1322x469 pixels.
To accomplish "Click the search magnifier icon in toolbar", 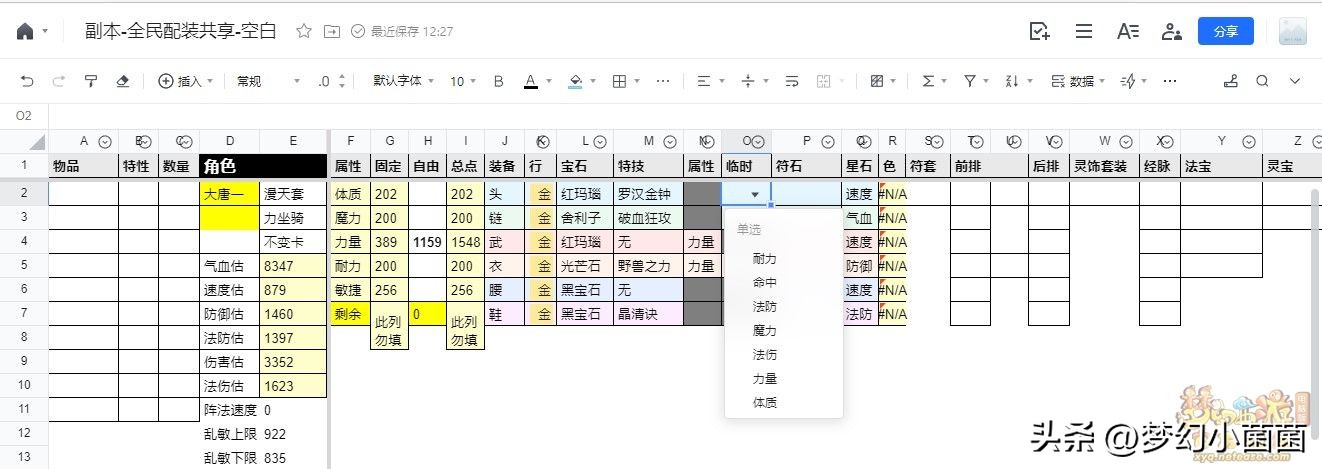I will point(1262,81).
